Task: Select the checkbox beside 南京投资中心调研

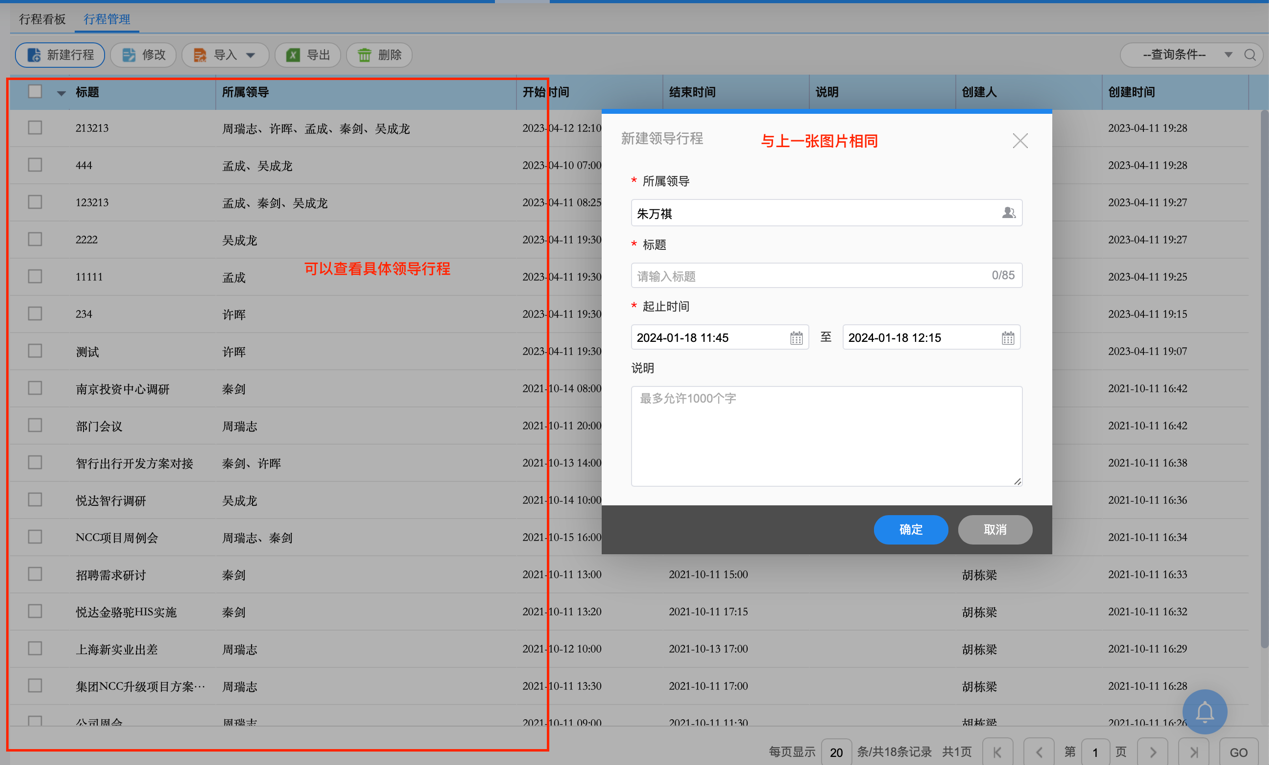Action: pos(35,388)
